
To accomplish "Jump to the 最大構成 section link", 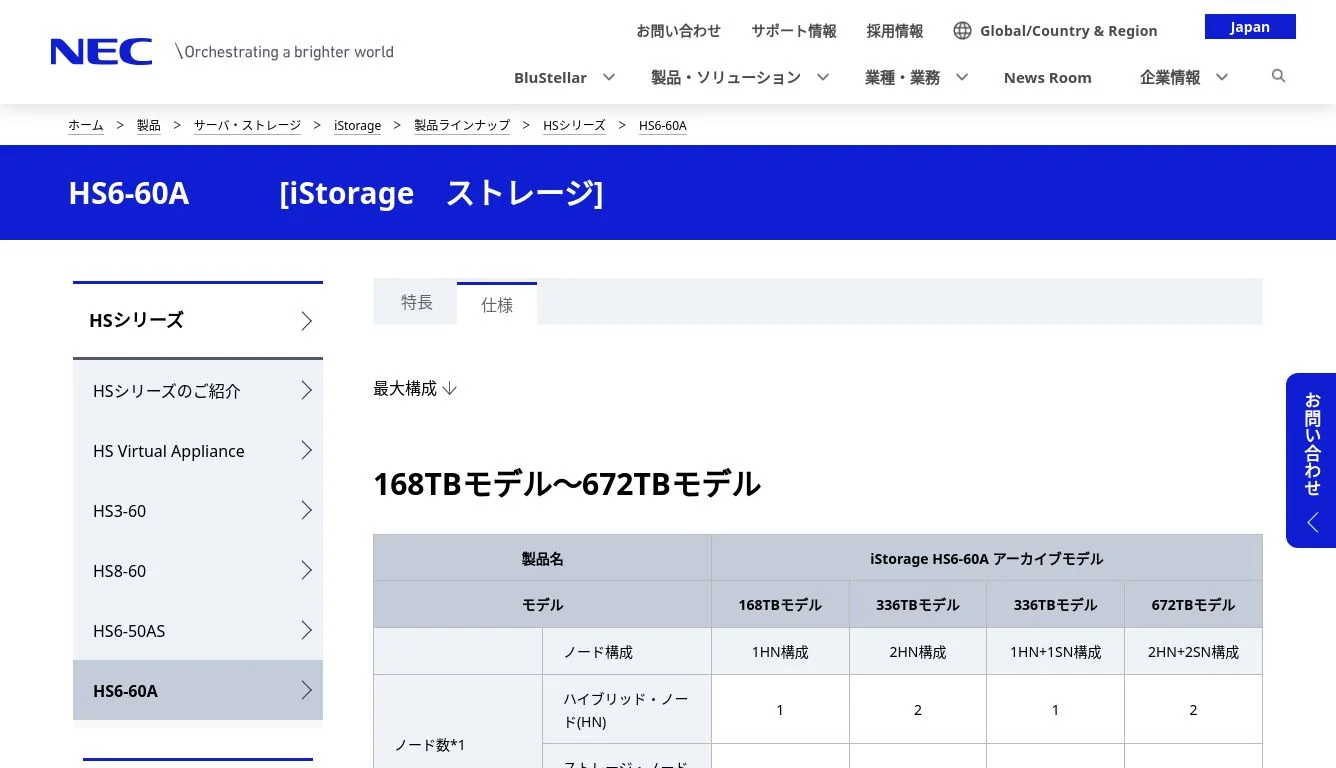I will point(414,388).
